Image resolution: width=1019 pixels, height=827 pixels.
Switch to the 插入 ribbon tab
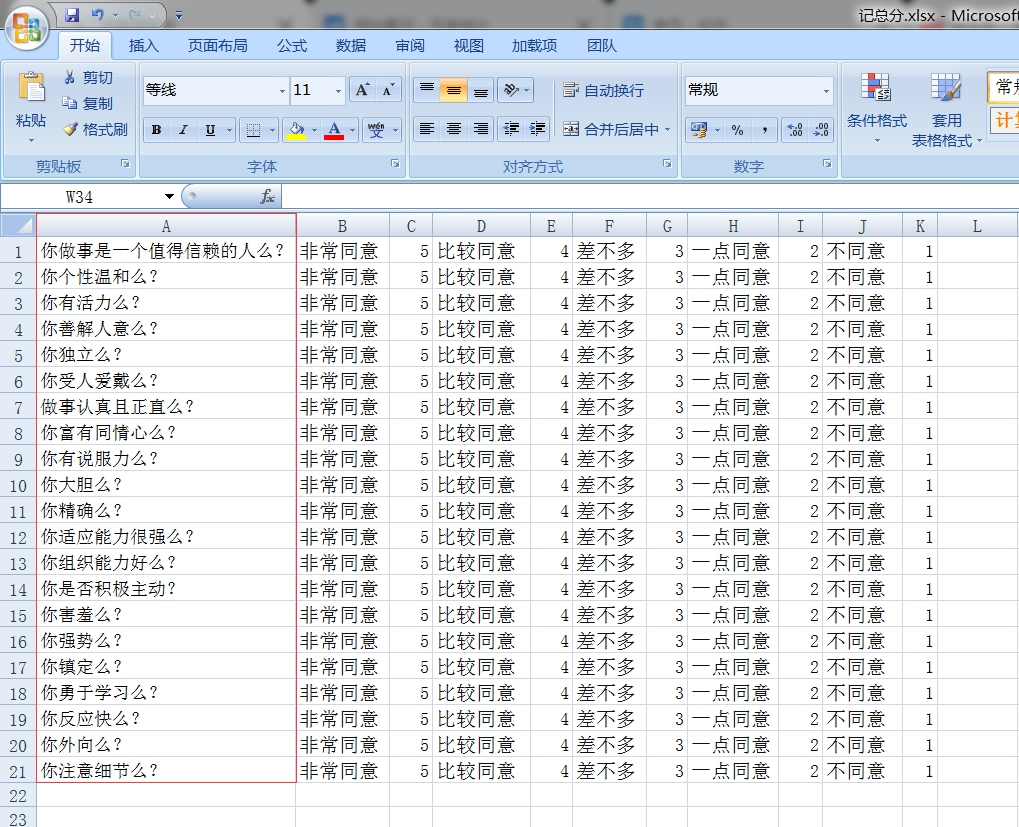click(x=143, y=46)
